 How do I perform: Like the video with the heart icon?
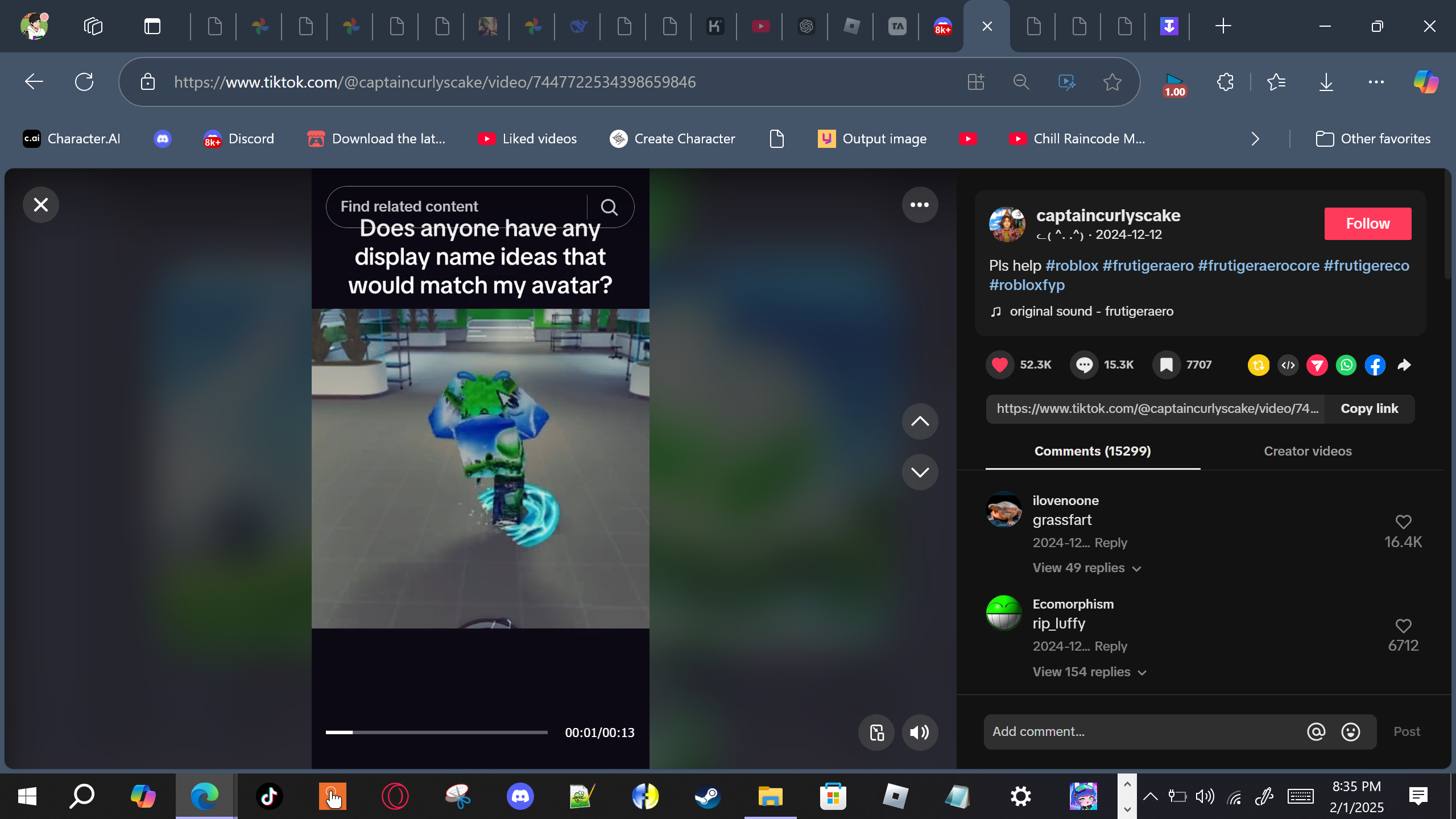(1000, 365)
